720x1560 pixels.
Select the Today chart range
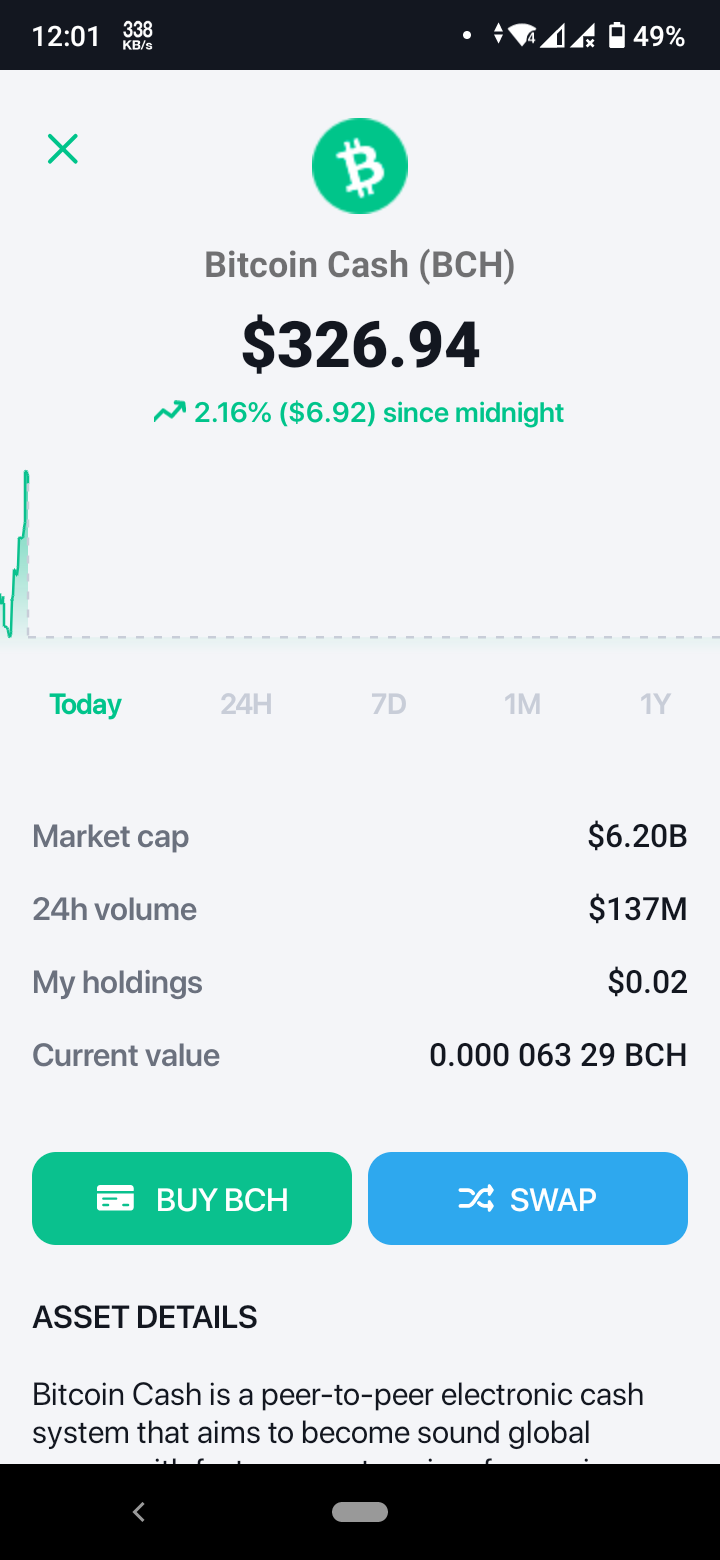(86, 704)
